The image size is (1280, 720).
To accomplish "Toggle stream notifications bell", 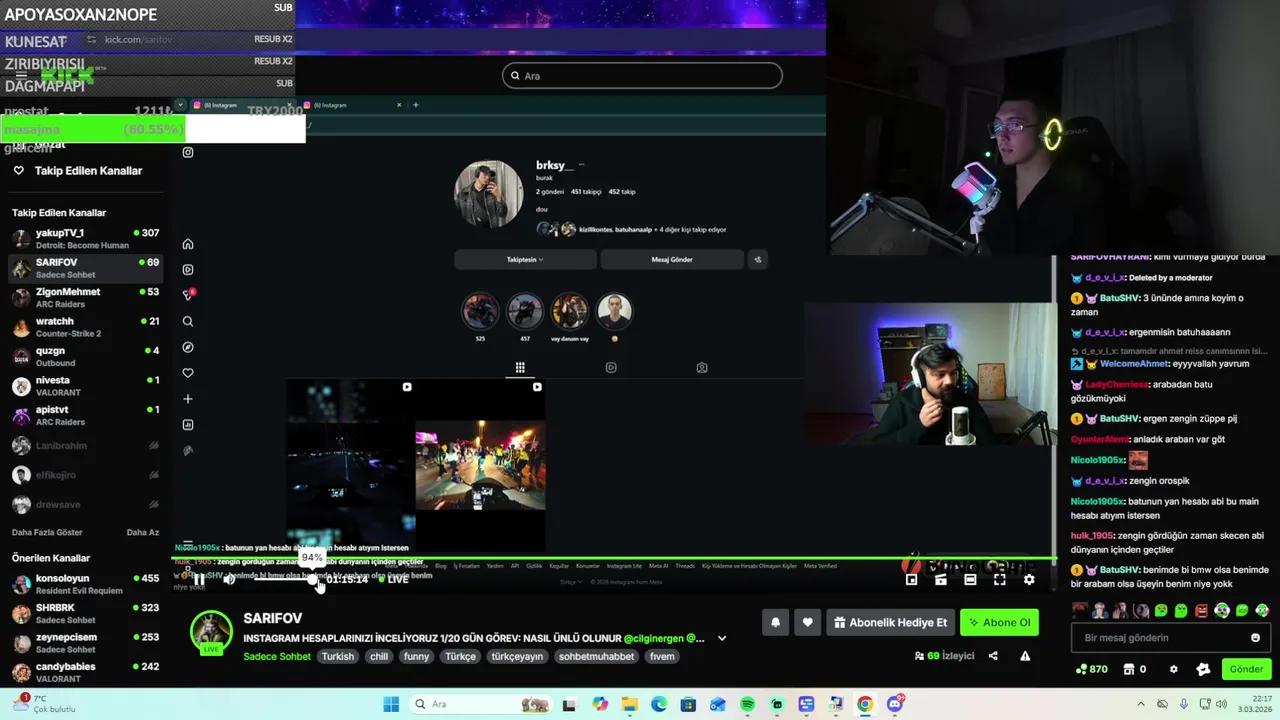I will pos(775,622).
